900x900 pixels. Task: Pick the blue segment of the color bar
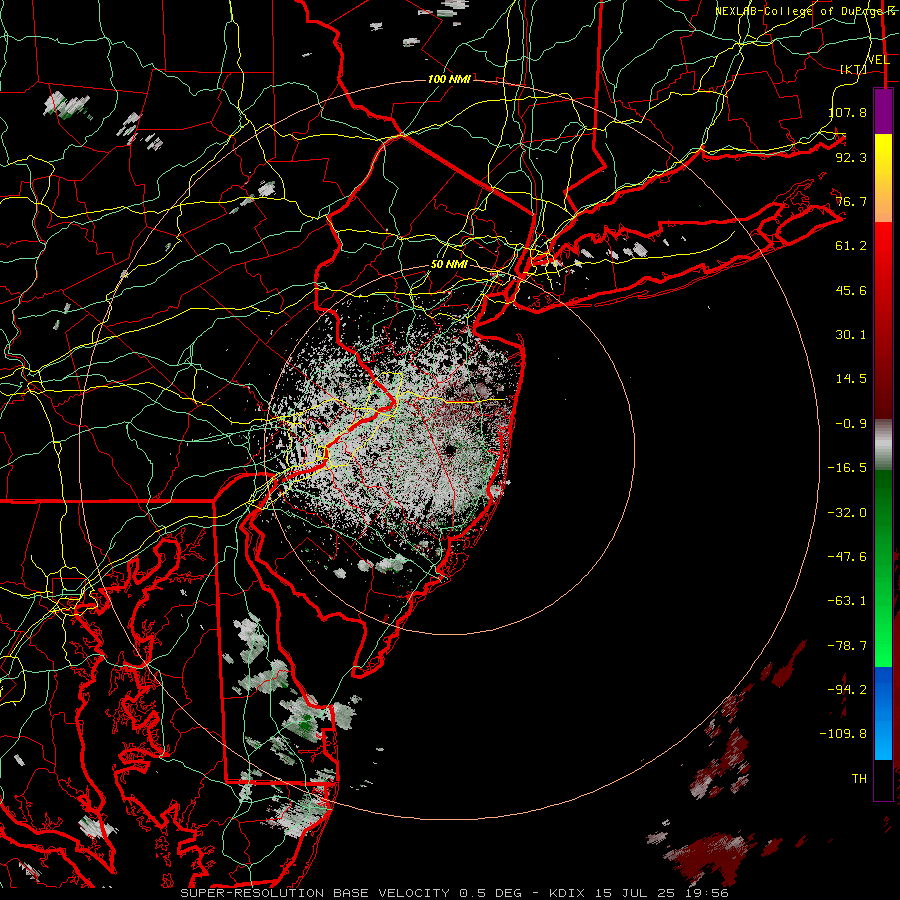pyautogui.click(x=883, y=713)
